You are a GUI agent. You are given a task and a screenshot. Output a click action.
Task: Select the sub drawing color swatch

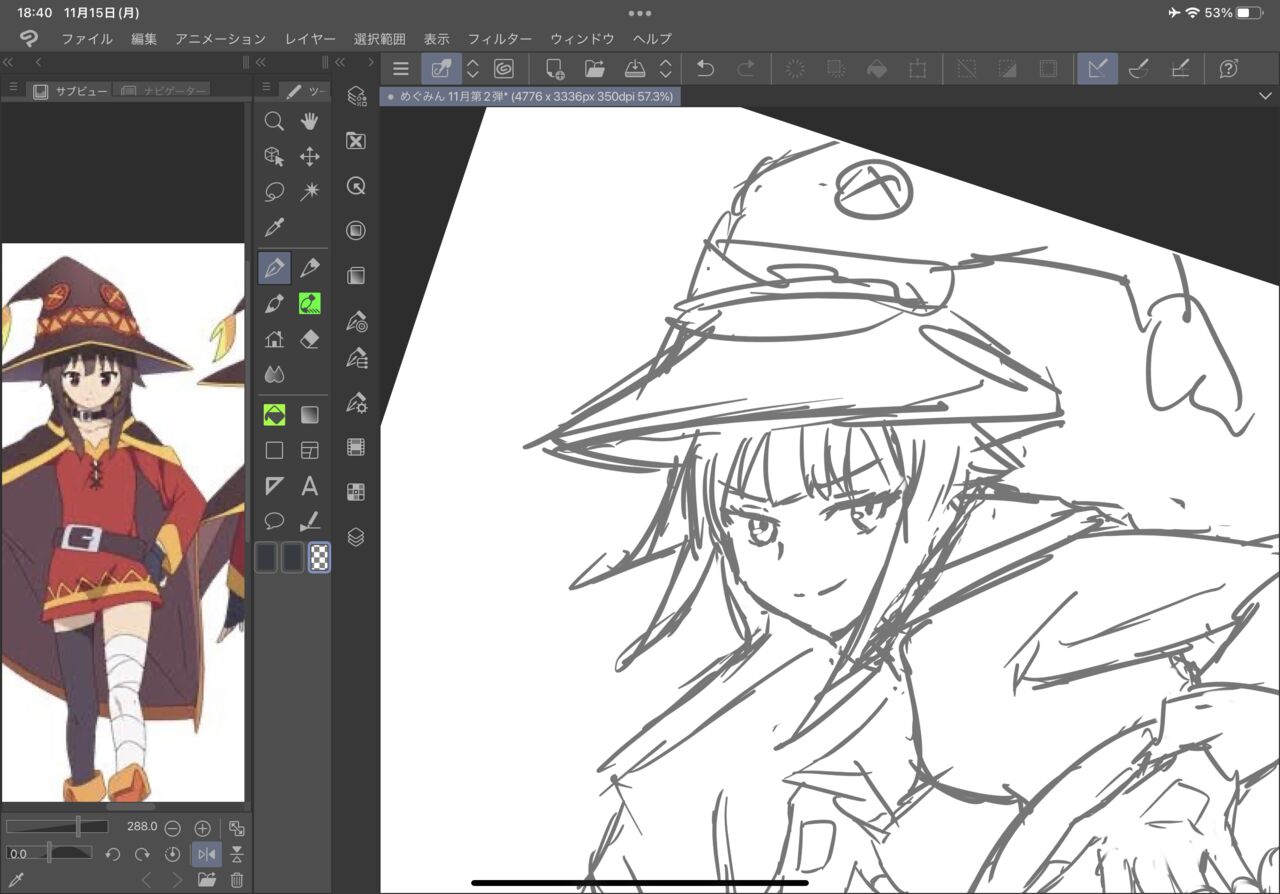[292, 557]
